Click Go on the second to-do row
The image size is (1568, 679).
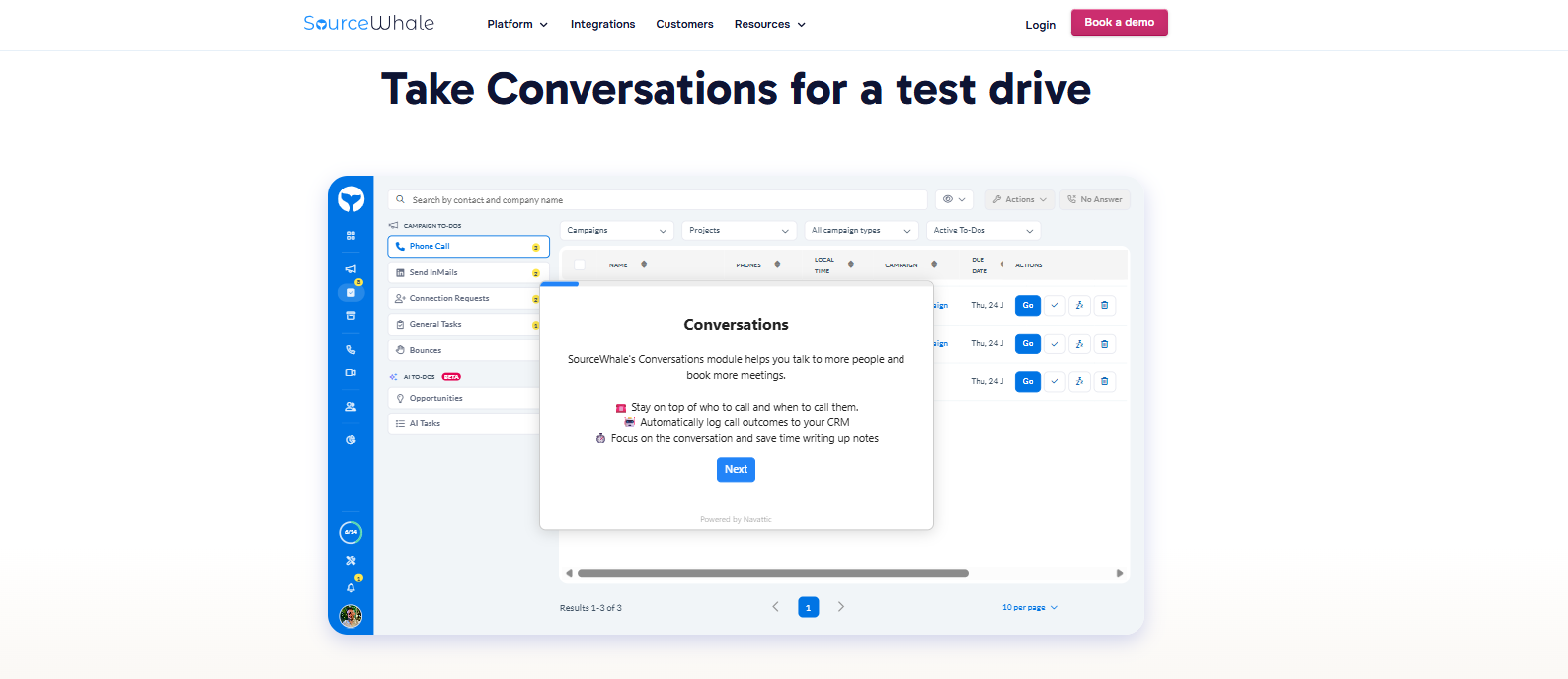point(1028,343)
